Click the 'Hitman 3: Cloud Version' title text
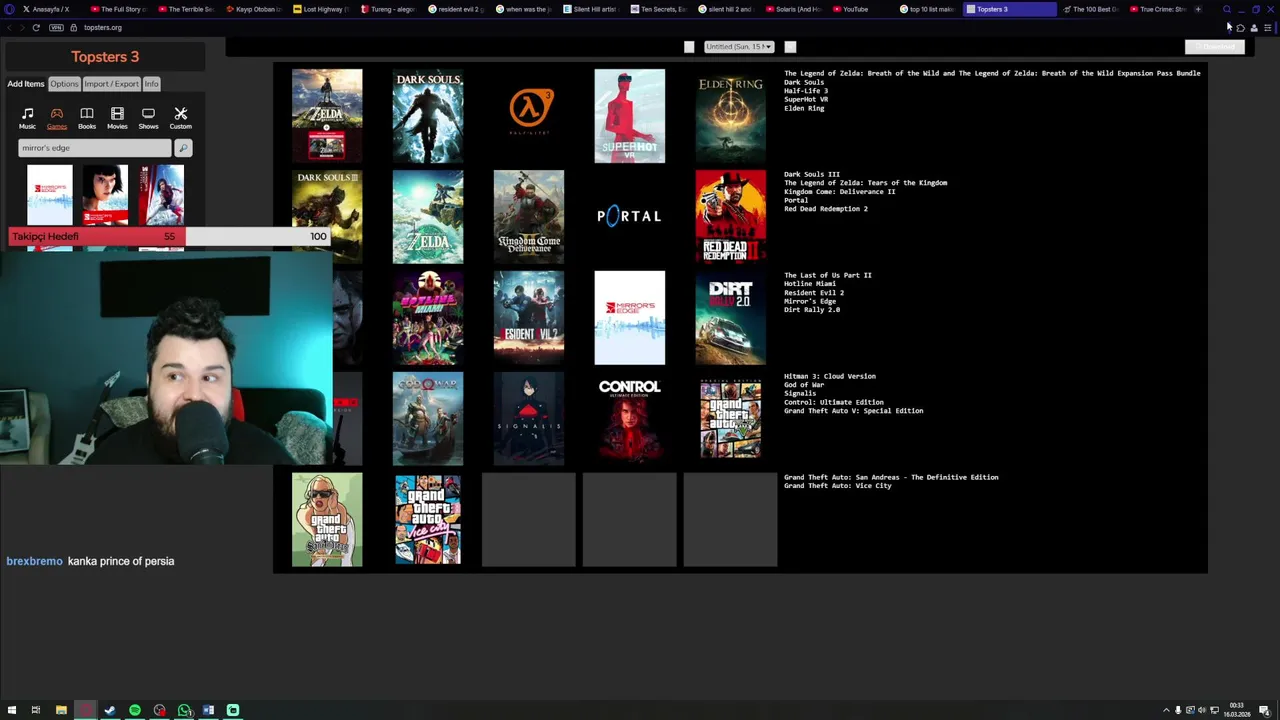 point(830,376)
